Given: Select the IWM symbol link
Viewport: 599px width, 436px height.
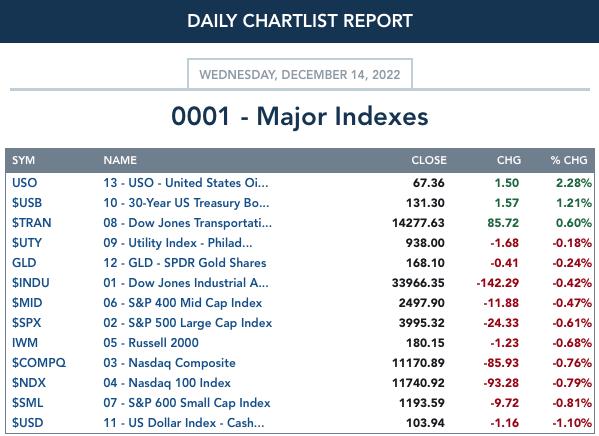Looking at the screenshot, I should tap(25, 343).
